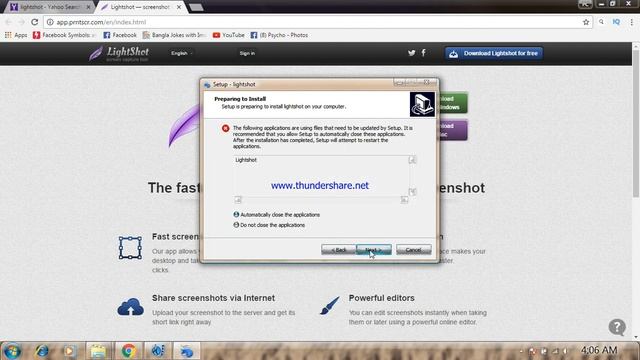Open Facebook Symbols bookmark
This screenshot has height=360, width=640.
tap(64, 35)
